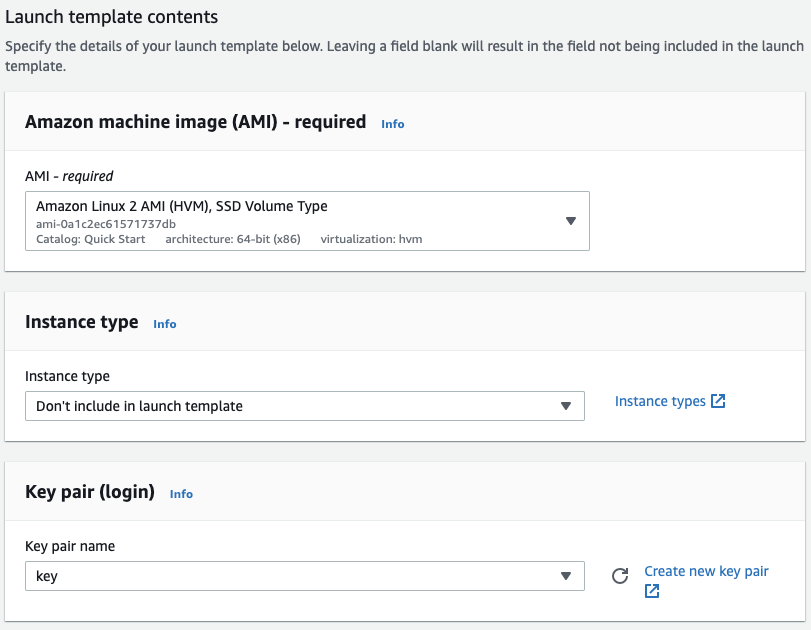811x630 pixels.
Task: Click the Instance type dropdown arrow
Action: [566, 406]
